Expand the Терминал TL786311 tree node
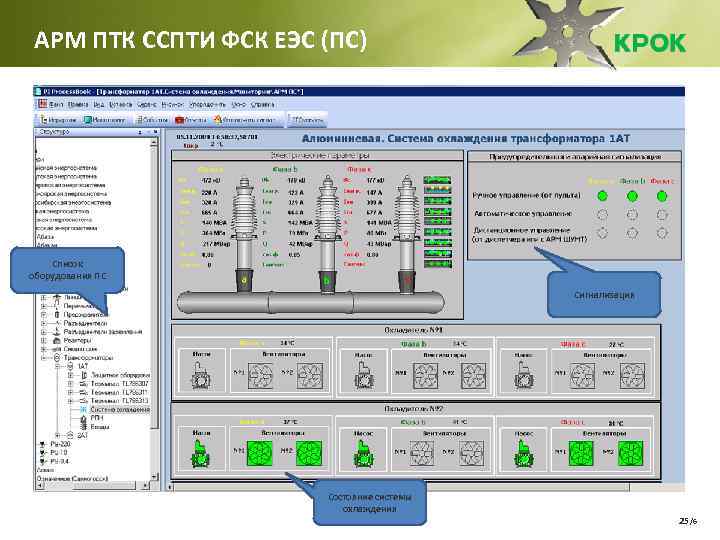This screenshot has width=720, height=540. (x=71, y=392)
